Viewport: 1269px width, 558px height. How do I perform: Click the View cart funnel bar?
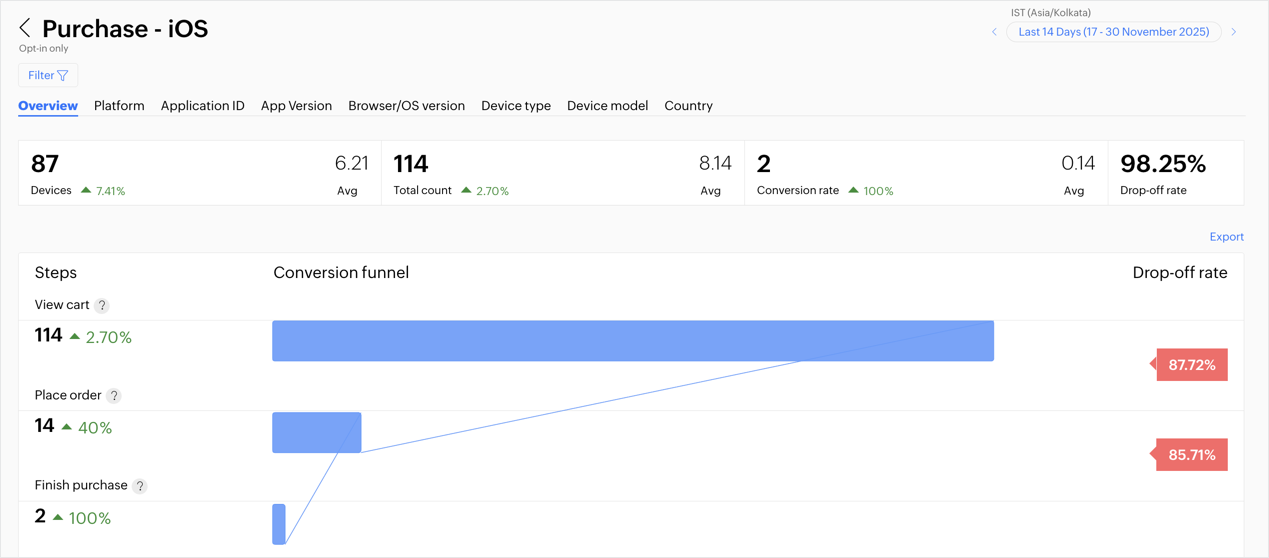[632, 341]
